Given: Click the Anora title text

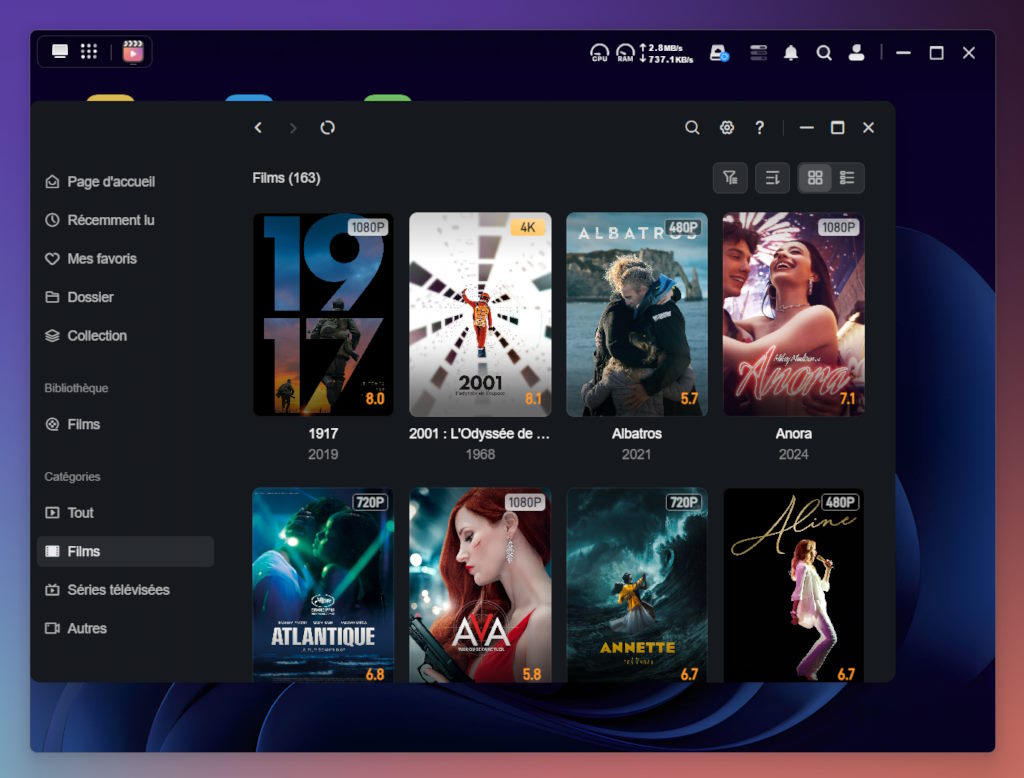Looking at the screenshot, I should [793, 434].
